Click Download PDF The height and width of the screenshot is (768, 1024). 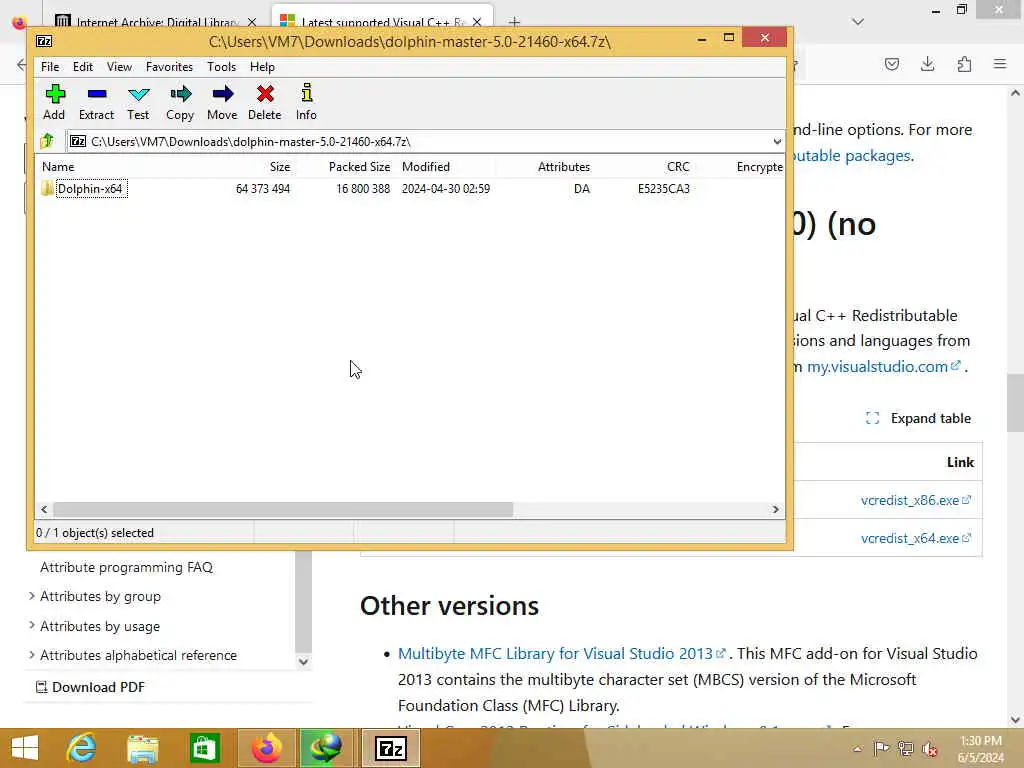(x=90, y=687)
